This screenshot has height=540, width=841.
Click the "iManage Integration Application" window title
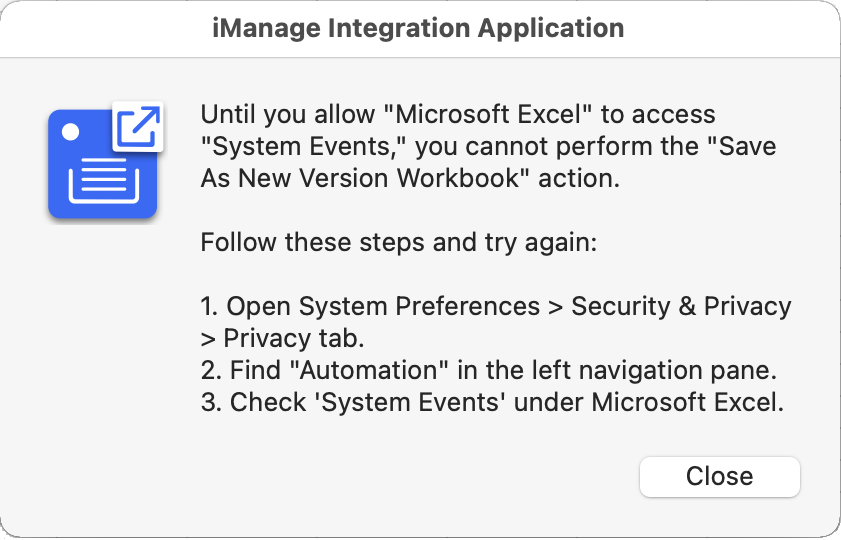pyautogui.click(x=419, y=27)
